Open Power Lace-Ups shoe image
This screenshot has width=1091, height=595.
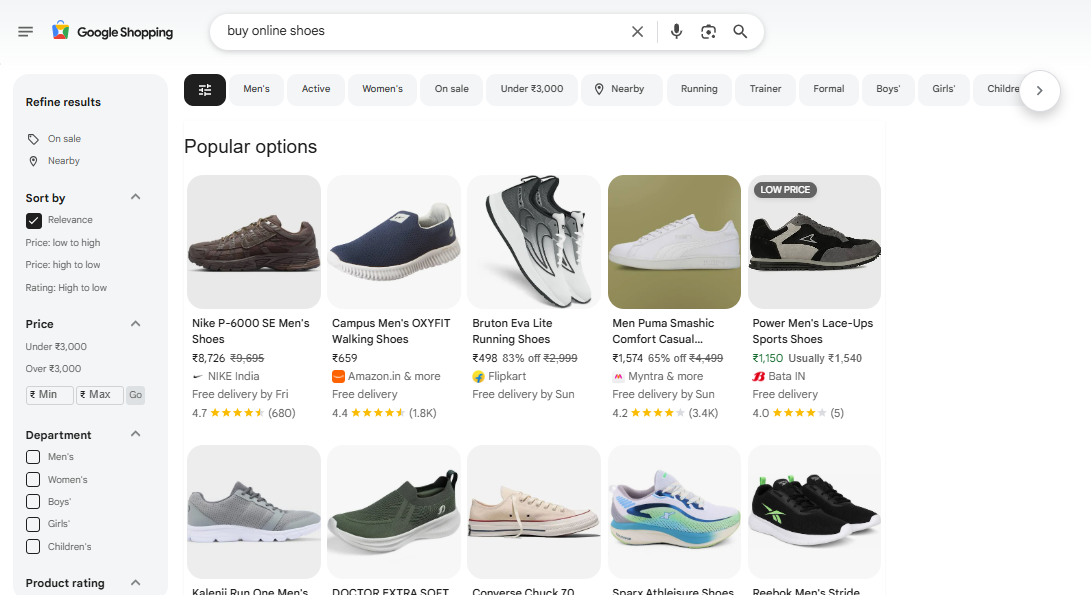pos(814,242)
